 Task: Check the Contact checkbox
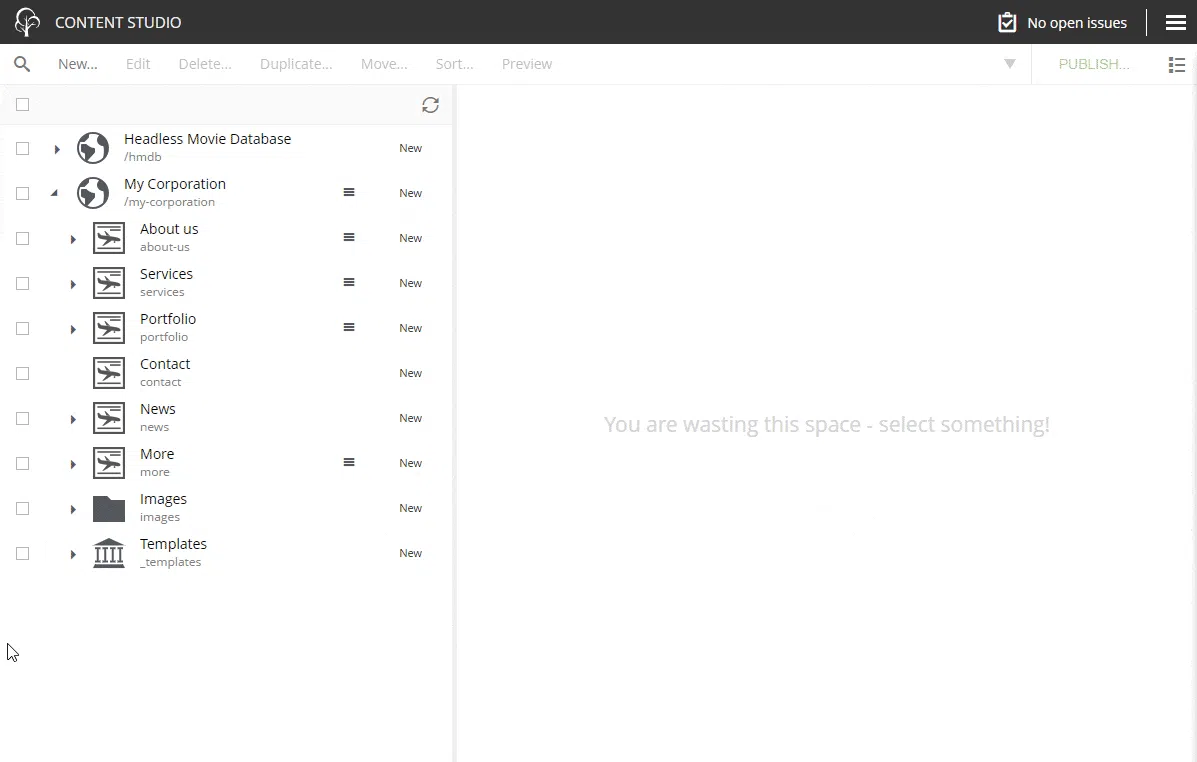[x=23, y=374]
